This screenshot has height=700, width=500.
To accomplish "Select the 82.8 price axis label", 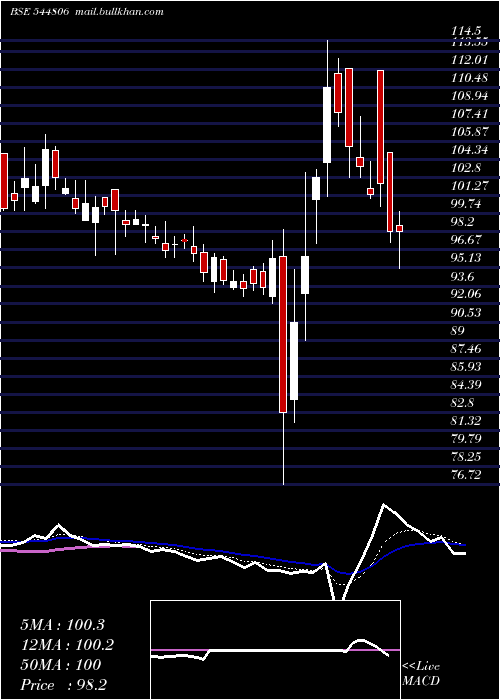I will 463,403.
